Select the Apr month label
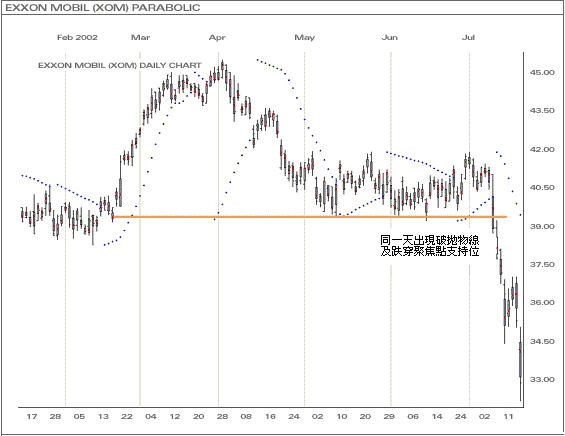 pyautogui.click(x=217, y=37)
